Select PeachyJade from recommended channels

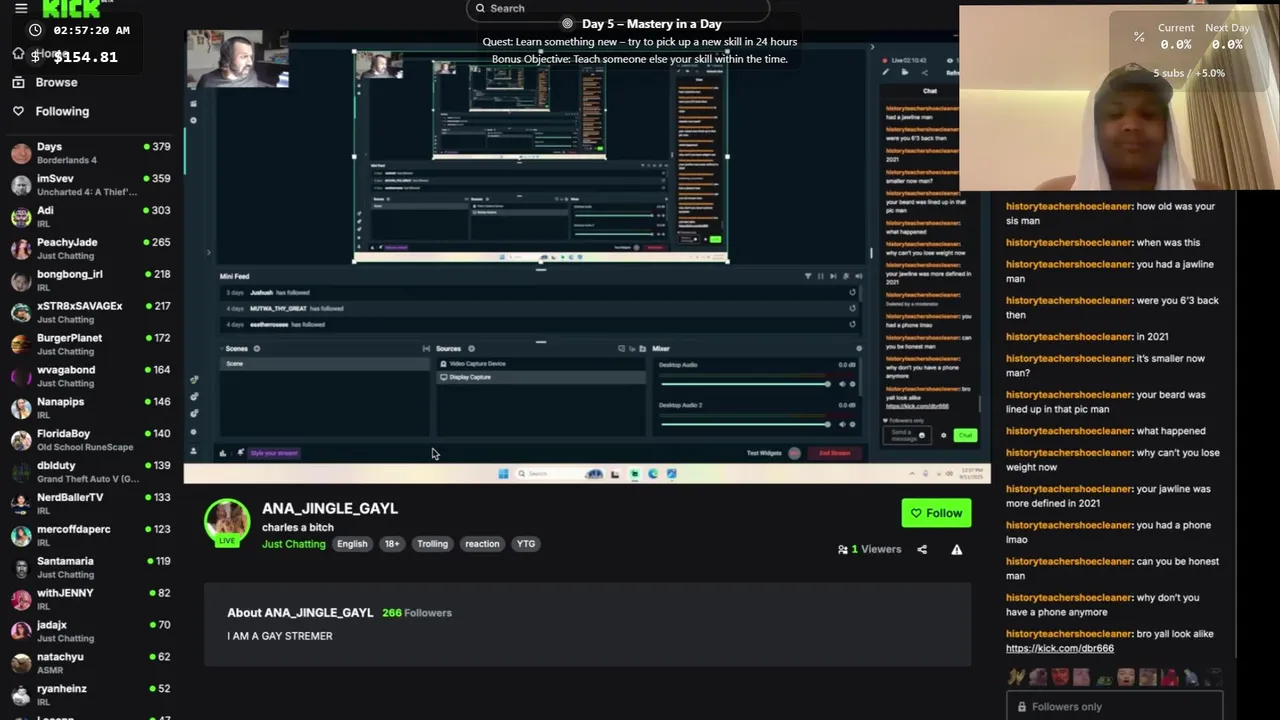90,249
